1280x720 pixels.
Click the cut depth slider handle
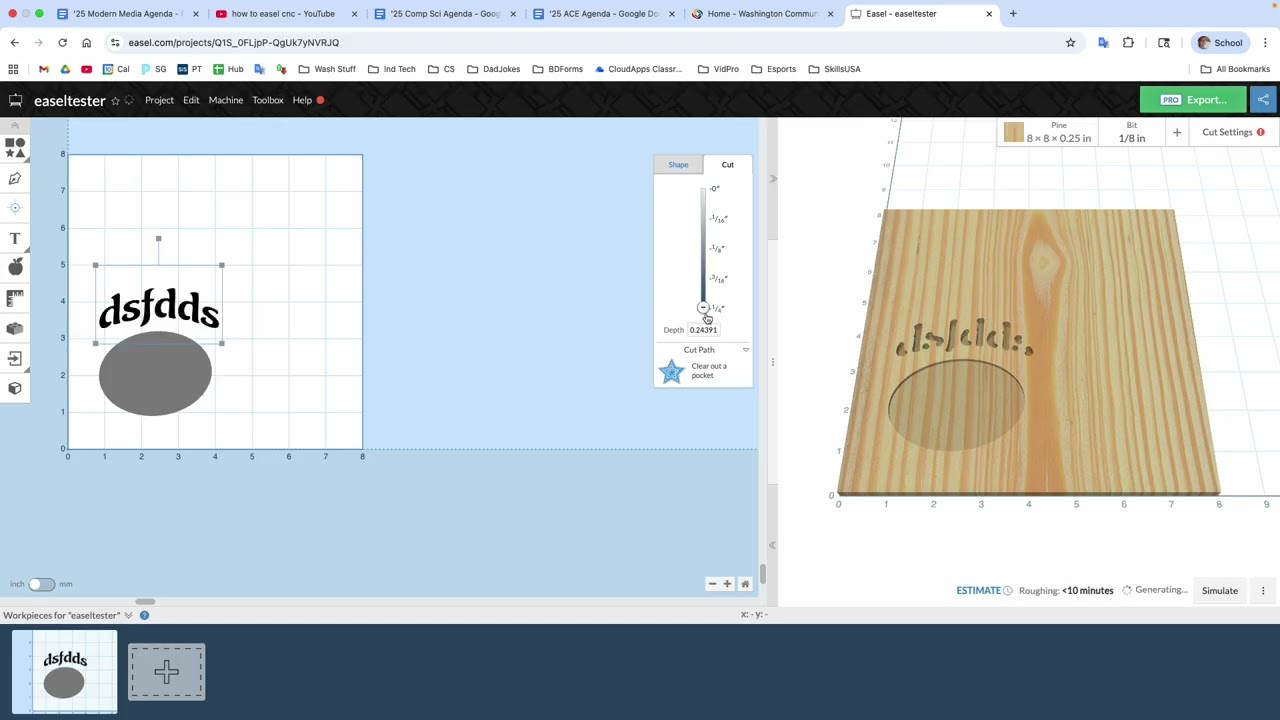pos(703,308)
